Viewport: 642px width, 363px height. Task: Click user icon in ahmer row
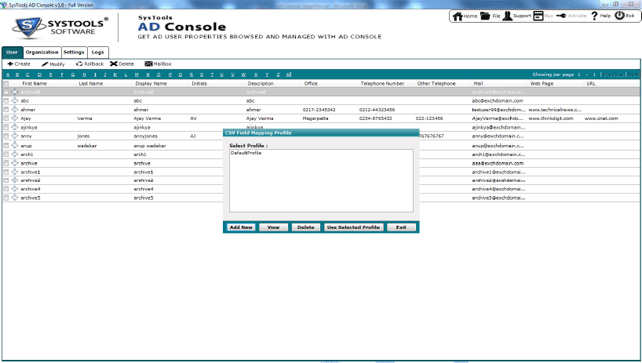tap(15, 110)
